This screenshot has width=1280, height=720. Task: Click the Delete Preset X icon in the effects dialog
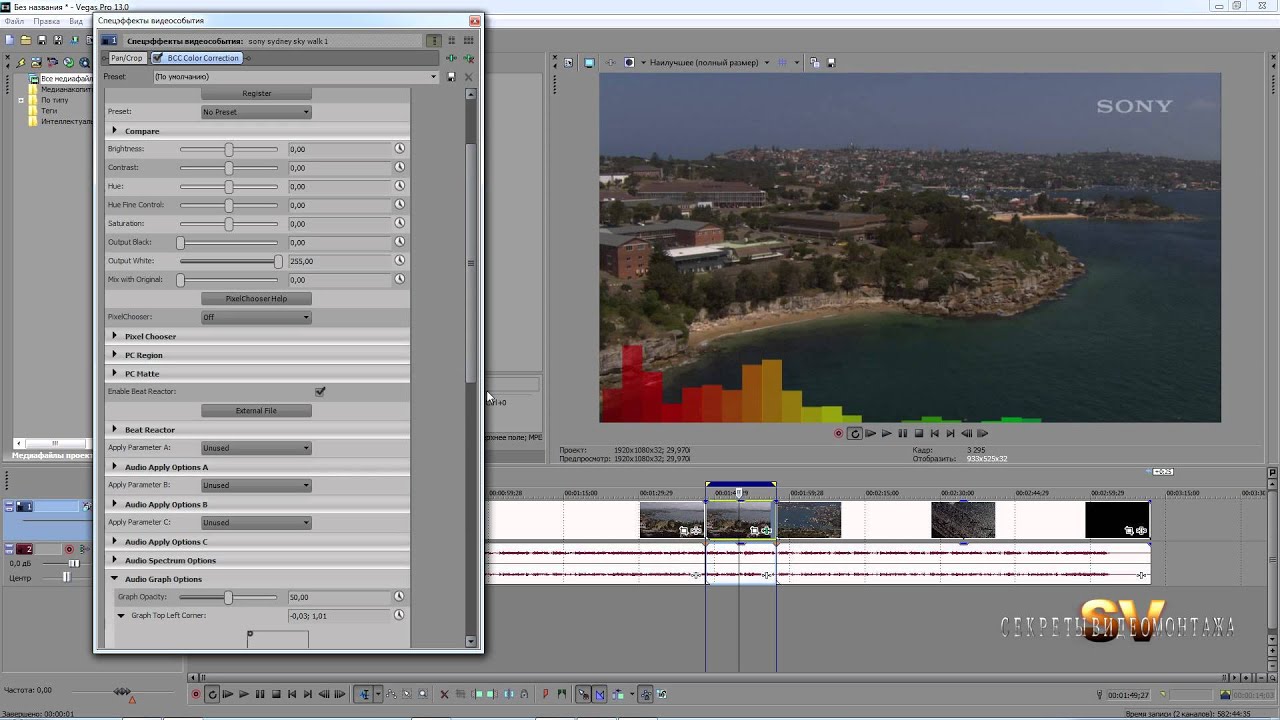pyautogui.click(x=468, y=77)
